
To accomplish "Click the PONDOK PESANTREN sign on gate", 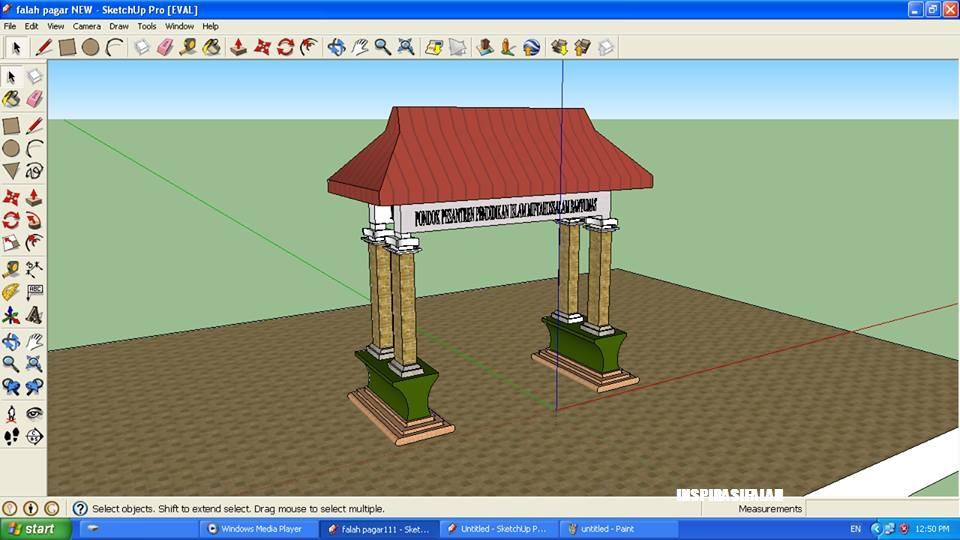I will click(x=505, y=213).
